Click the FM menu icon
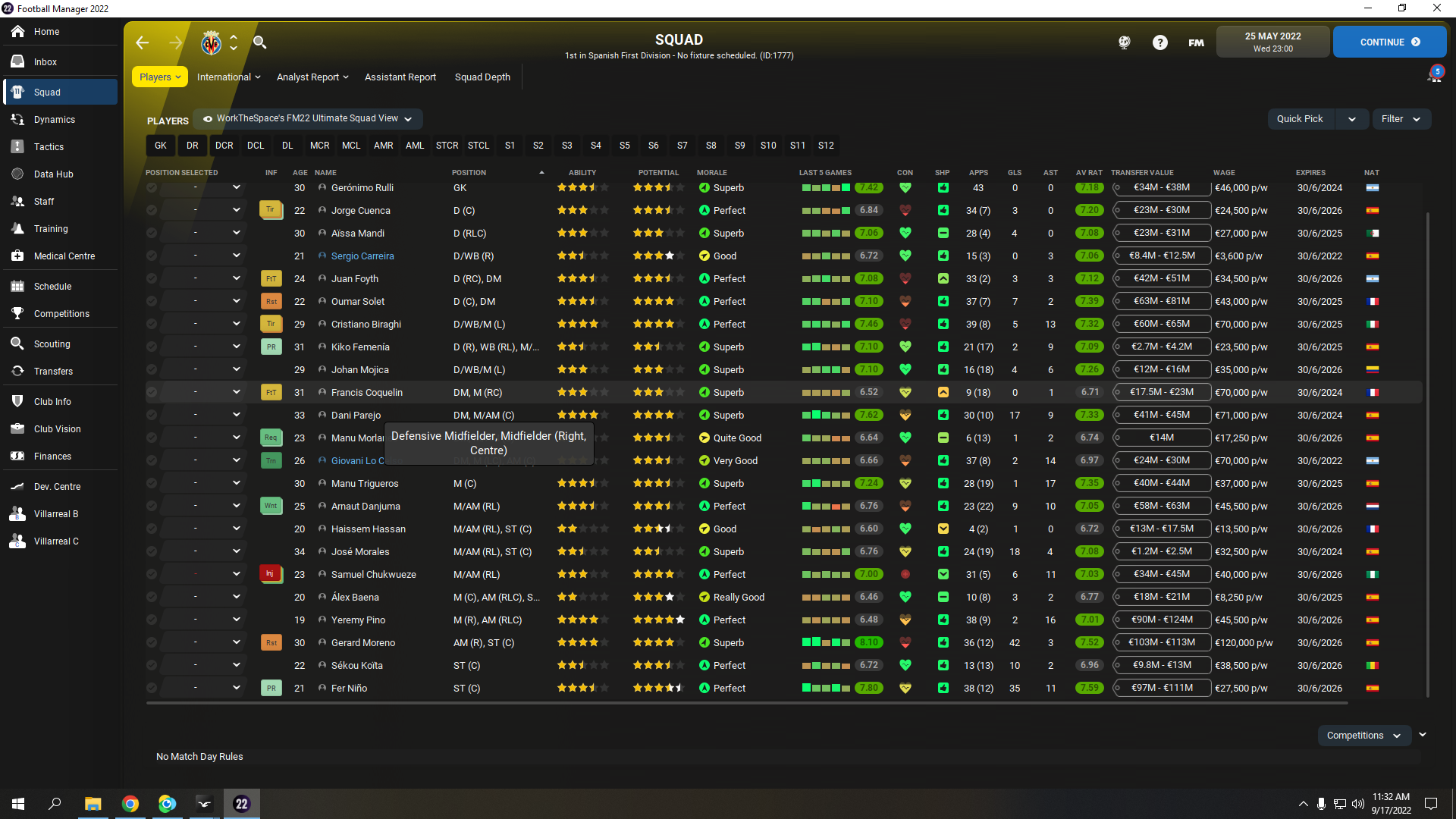Image resolution: width=1456 pixels, height=819 pixels. click(x=1196, y=42)
